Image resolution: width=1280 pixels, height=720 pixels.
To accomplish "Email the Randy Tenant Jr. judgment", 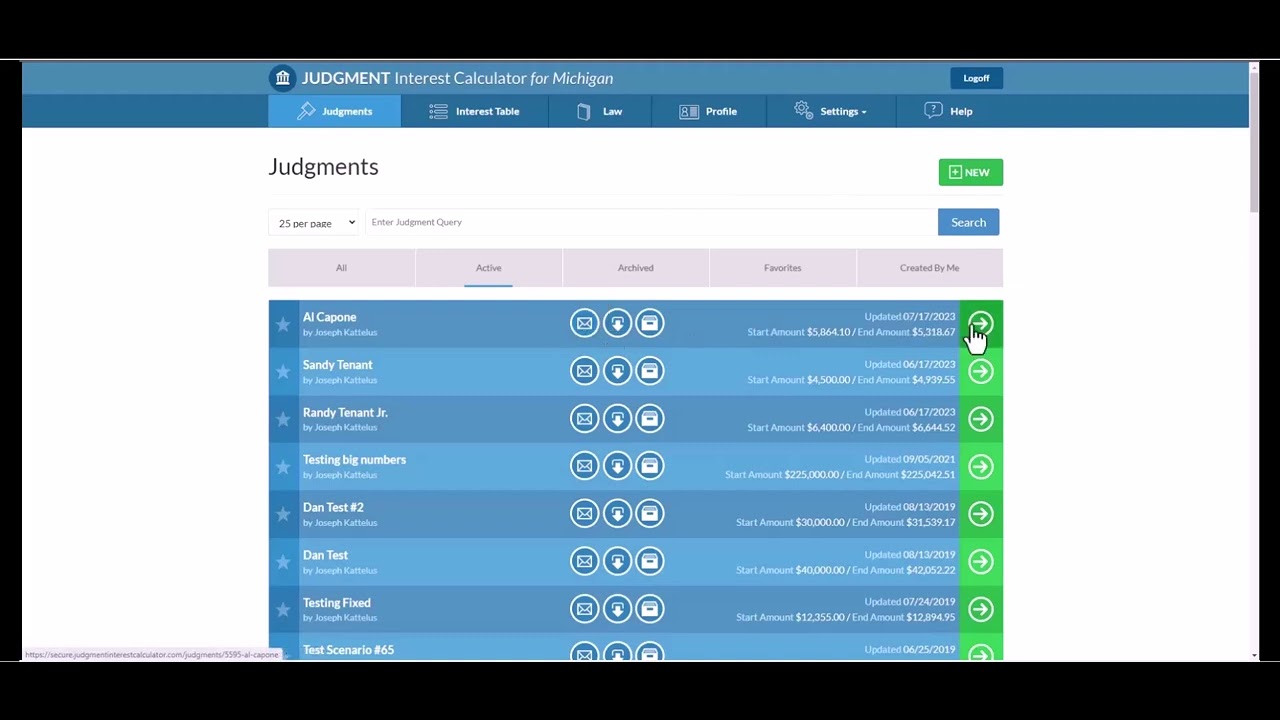I will (x=585, y=418).
